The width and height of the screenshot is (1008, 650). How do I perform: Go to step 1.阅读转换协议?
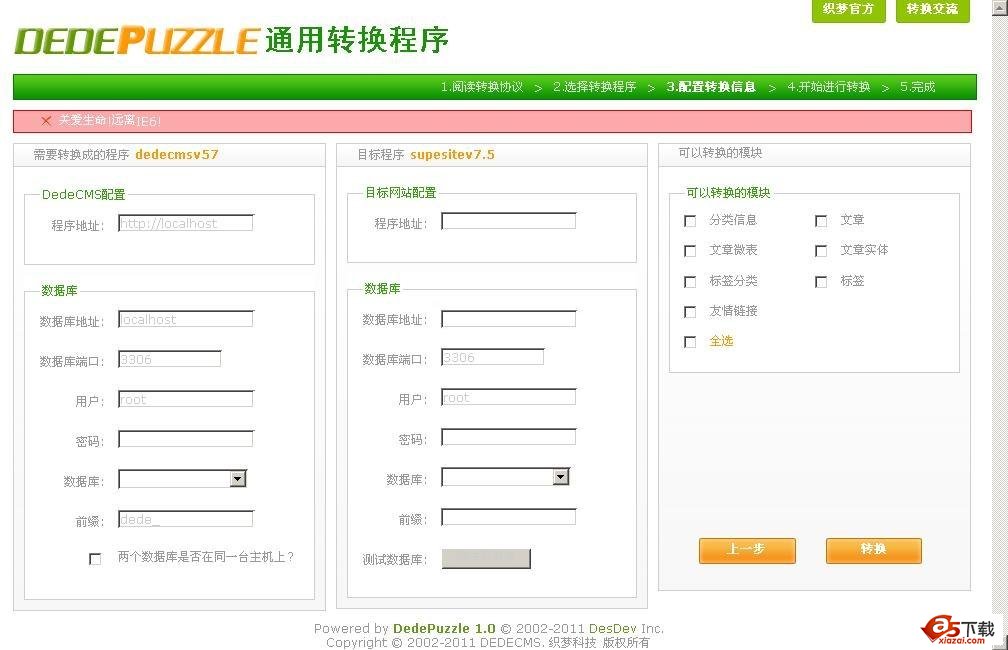tap(482, 87)
